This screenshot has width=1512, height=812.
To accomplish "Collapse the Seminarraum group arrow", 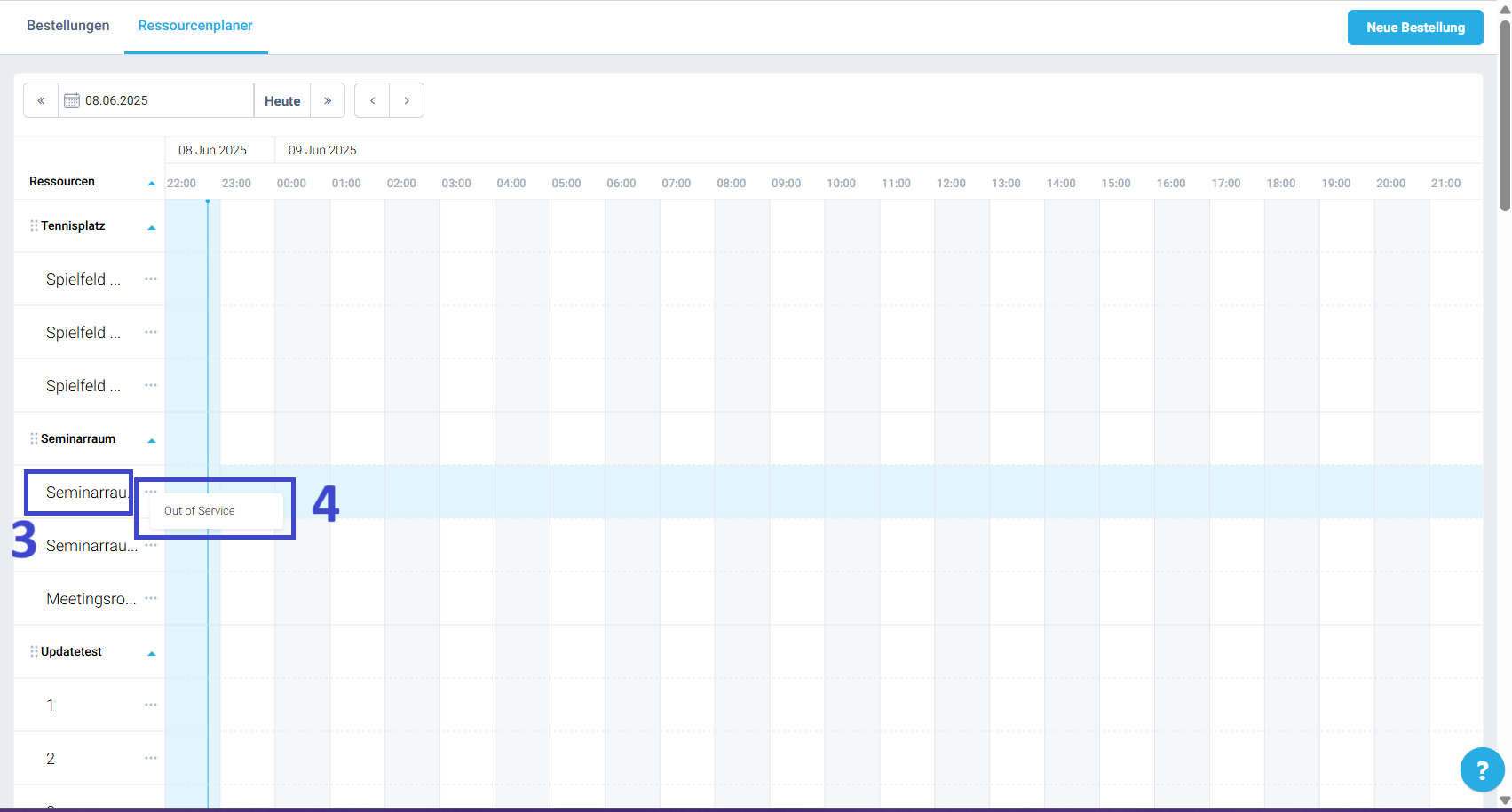I will click(x=152, y=440).
